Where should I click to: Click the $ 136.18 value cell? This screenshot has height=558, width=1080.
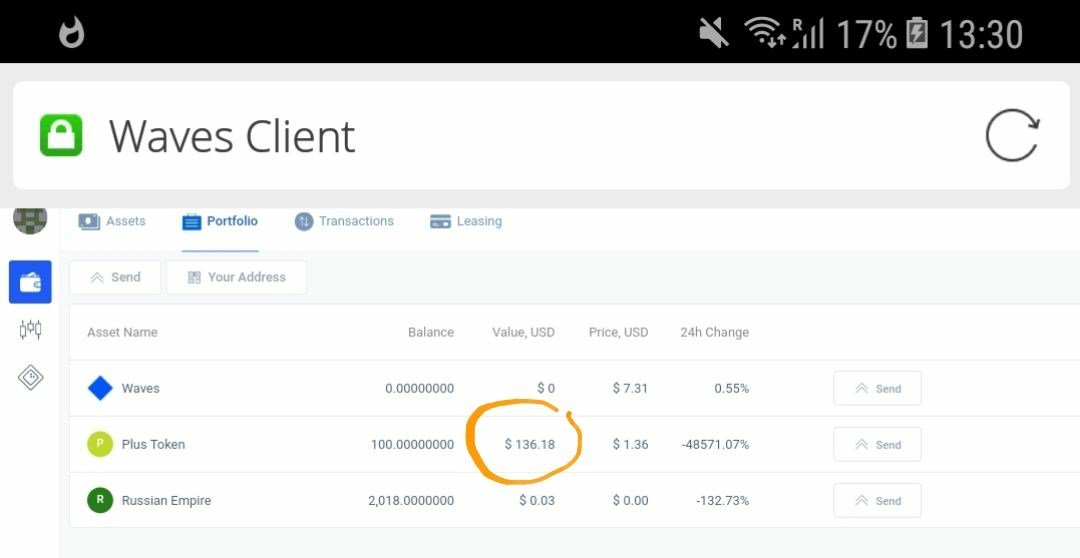point(530,444)
